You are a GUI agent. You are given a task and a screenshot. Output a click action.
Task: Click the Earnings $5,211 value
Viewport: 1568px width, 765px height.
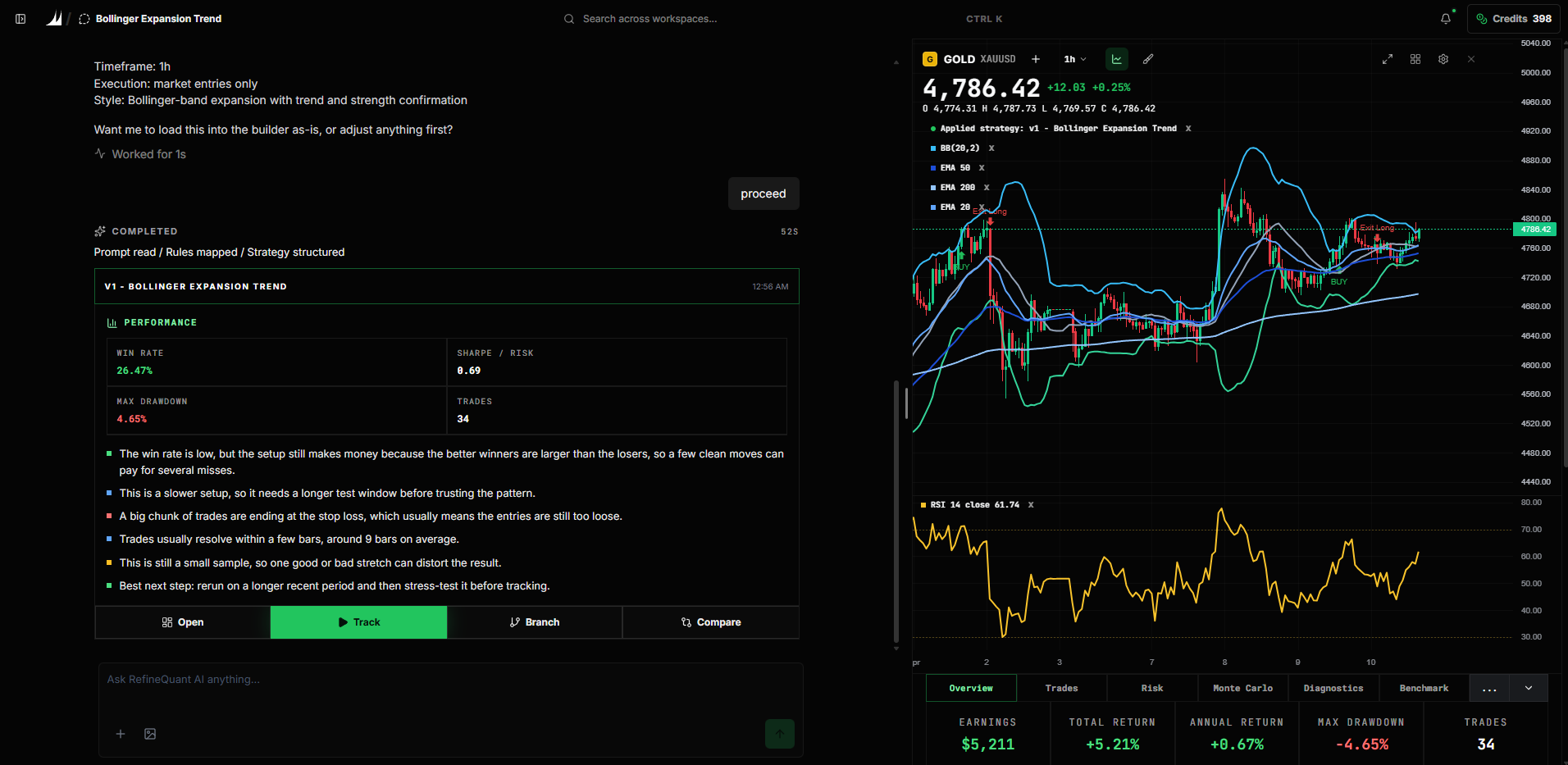click(988, 745)
